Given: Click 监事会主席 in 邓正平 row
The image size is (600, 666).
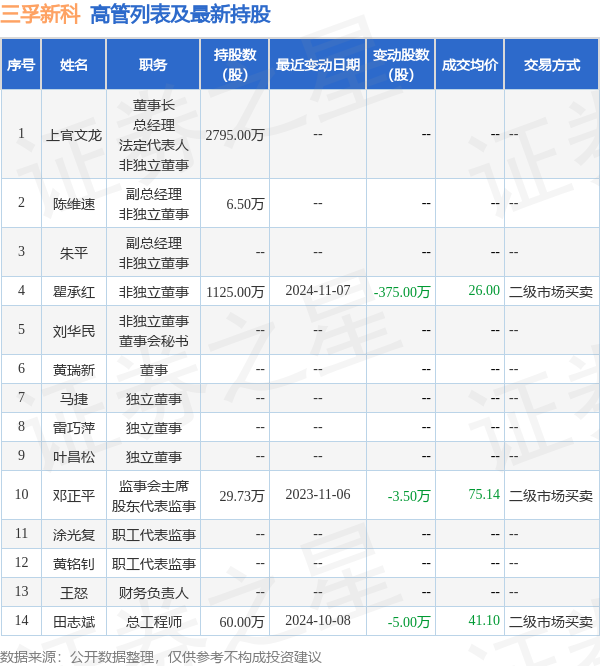Looking at the screenshot, I should 153,486.
